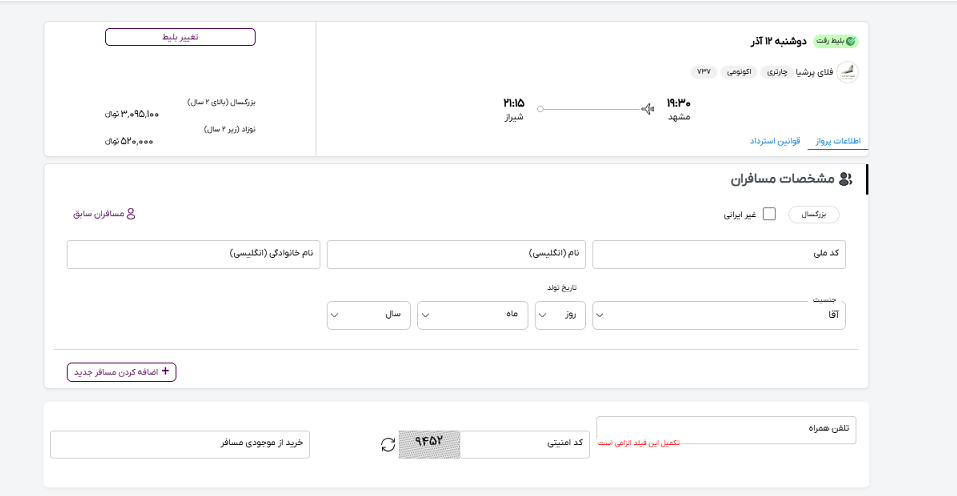Click the بزرگسال (بالای ۲ سال) price label

click(221, 102)
